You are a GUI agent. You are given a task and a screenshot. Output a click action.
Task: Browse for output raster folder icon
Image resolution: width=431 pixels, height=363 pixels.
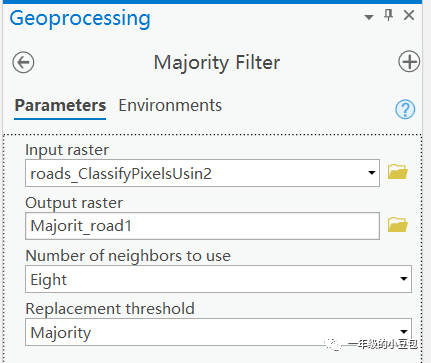(398, 225)
